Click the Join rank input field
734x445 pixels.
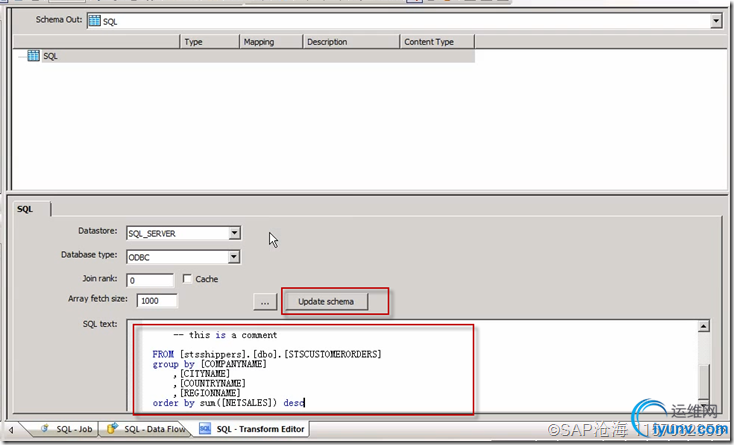coord(150,280)
